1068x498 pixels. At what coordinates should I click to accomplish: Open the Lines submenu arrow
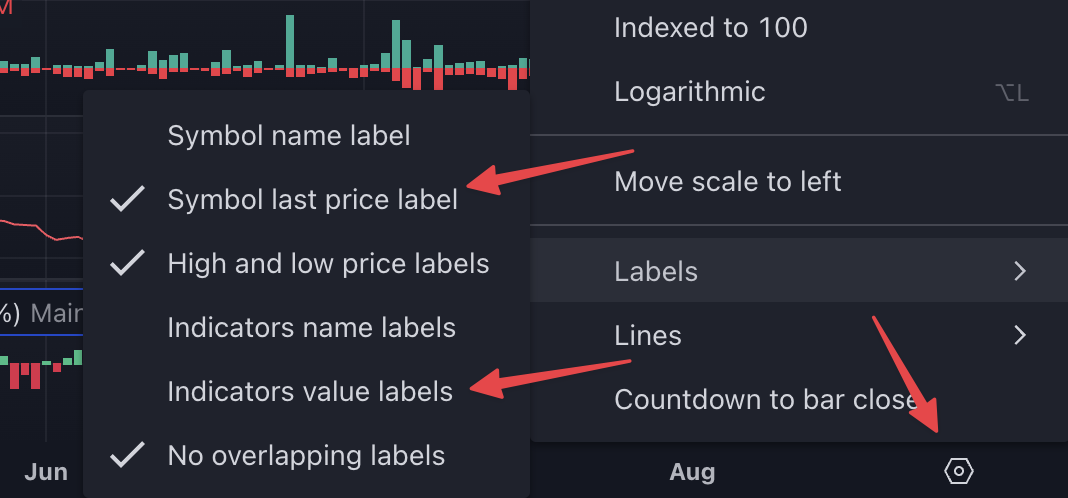click(x=1020, y=335)
